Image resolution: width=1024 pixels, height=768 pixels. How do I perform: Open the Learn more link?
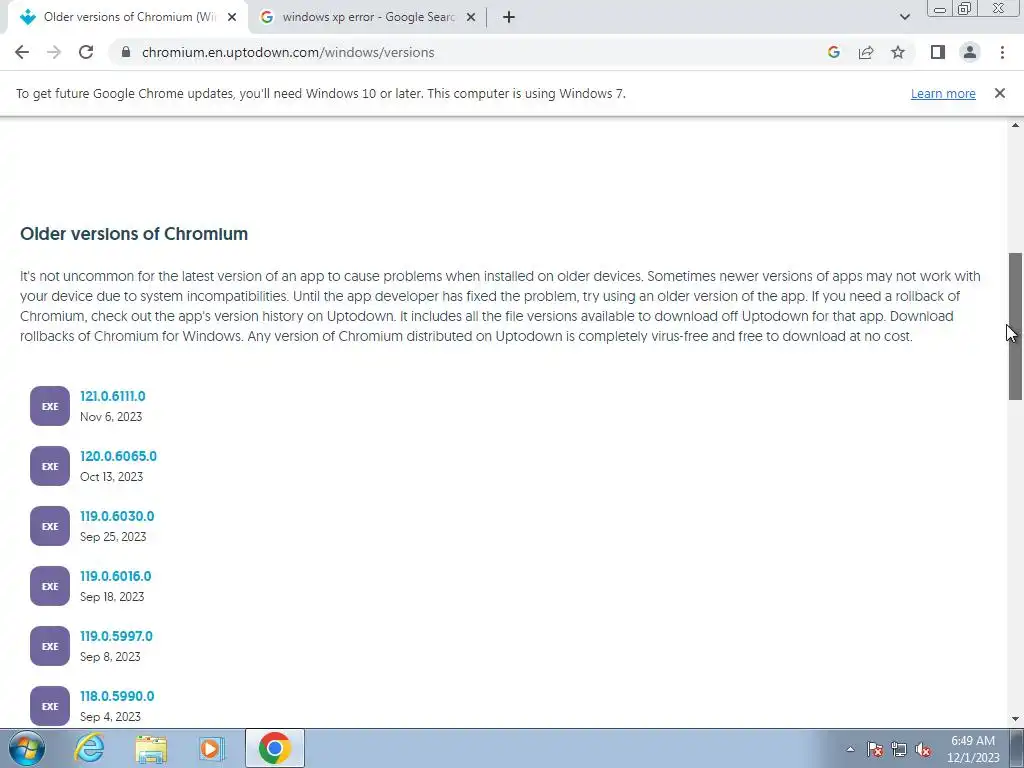click(943, 93)
